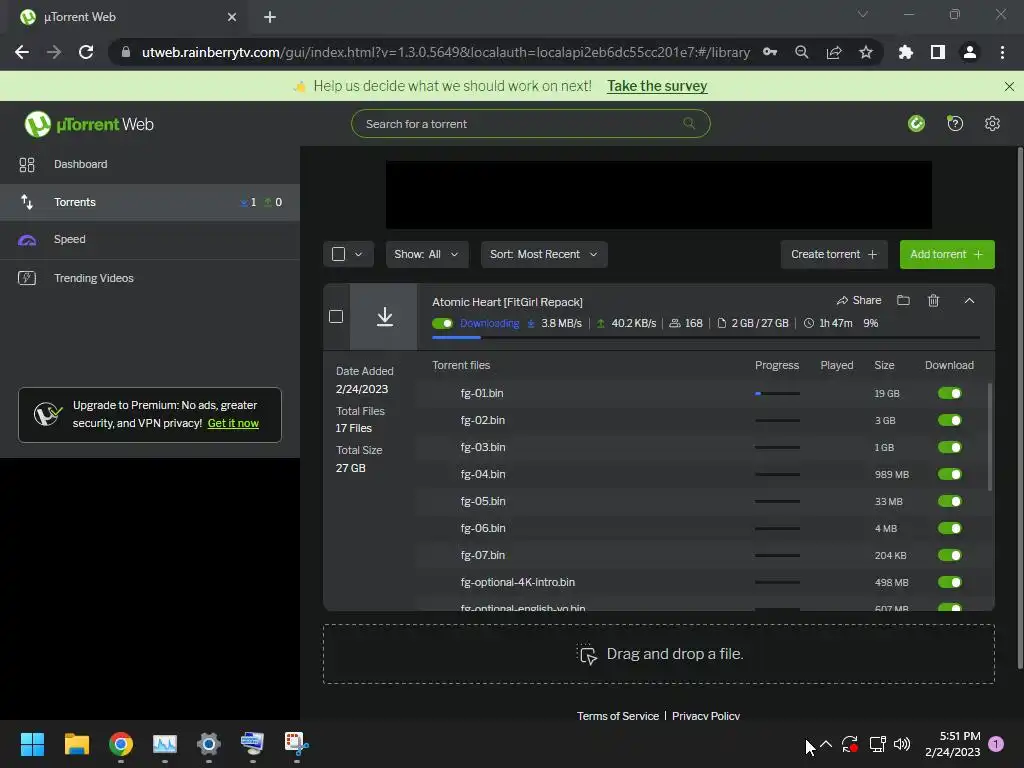This screenshot has width=1024, height=768.
Task: Click the saved passwords key icon
Action: 770,52
